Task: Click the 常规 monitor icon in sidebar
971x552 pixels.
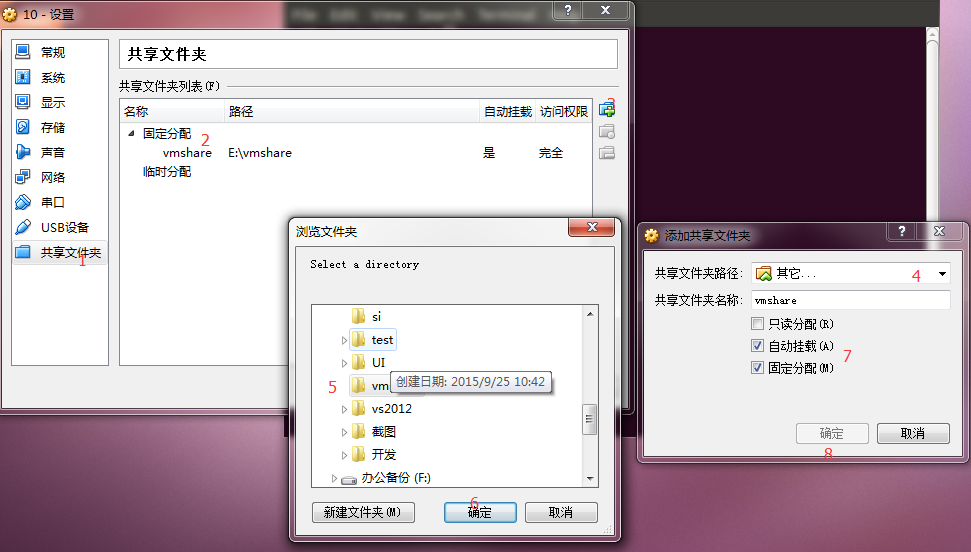Action: (x=23, y=51)
